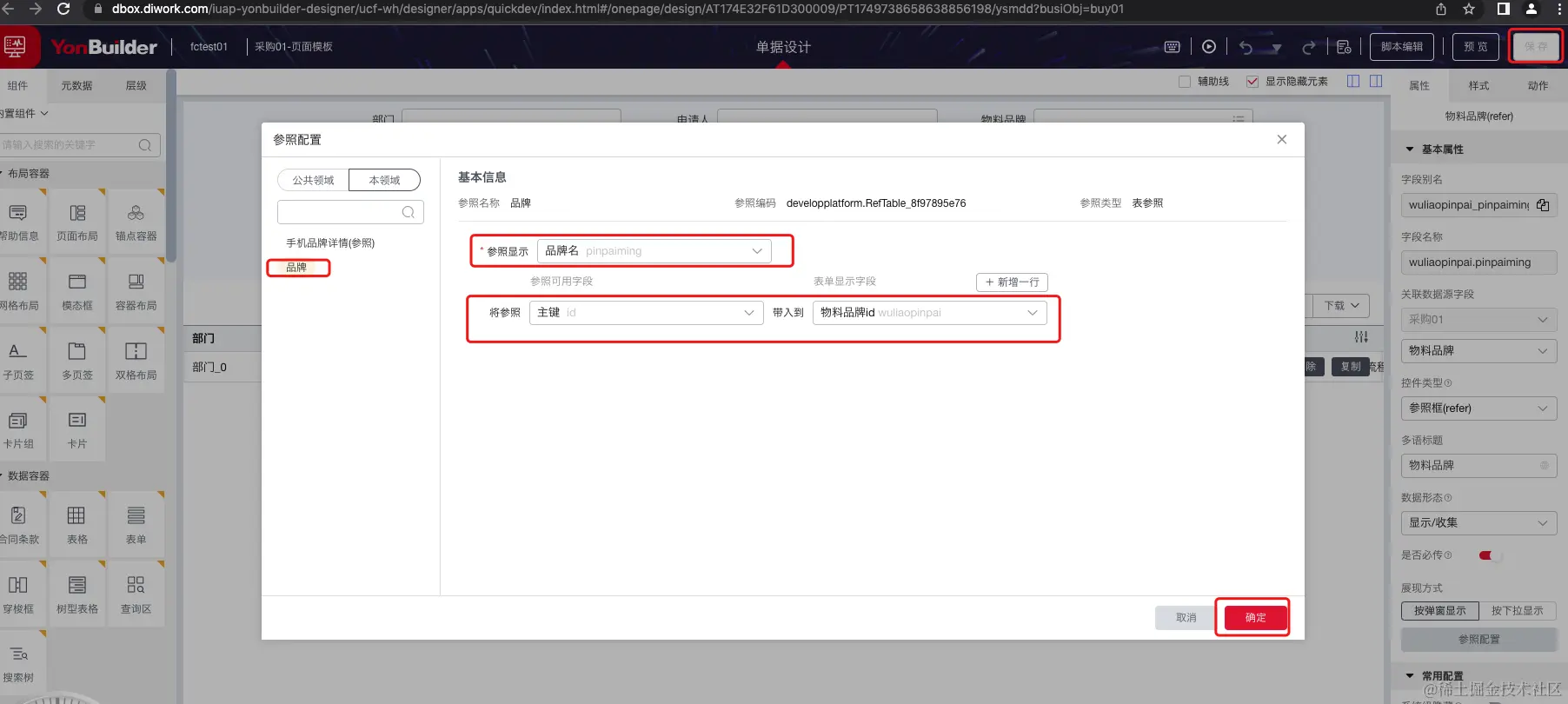The image size is (1568, 704).
Task: Copy the field alias wuliaopinpai_pinpaiming
Action: tap(1543, 205)
